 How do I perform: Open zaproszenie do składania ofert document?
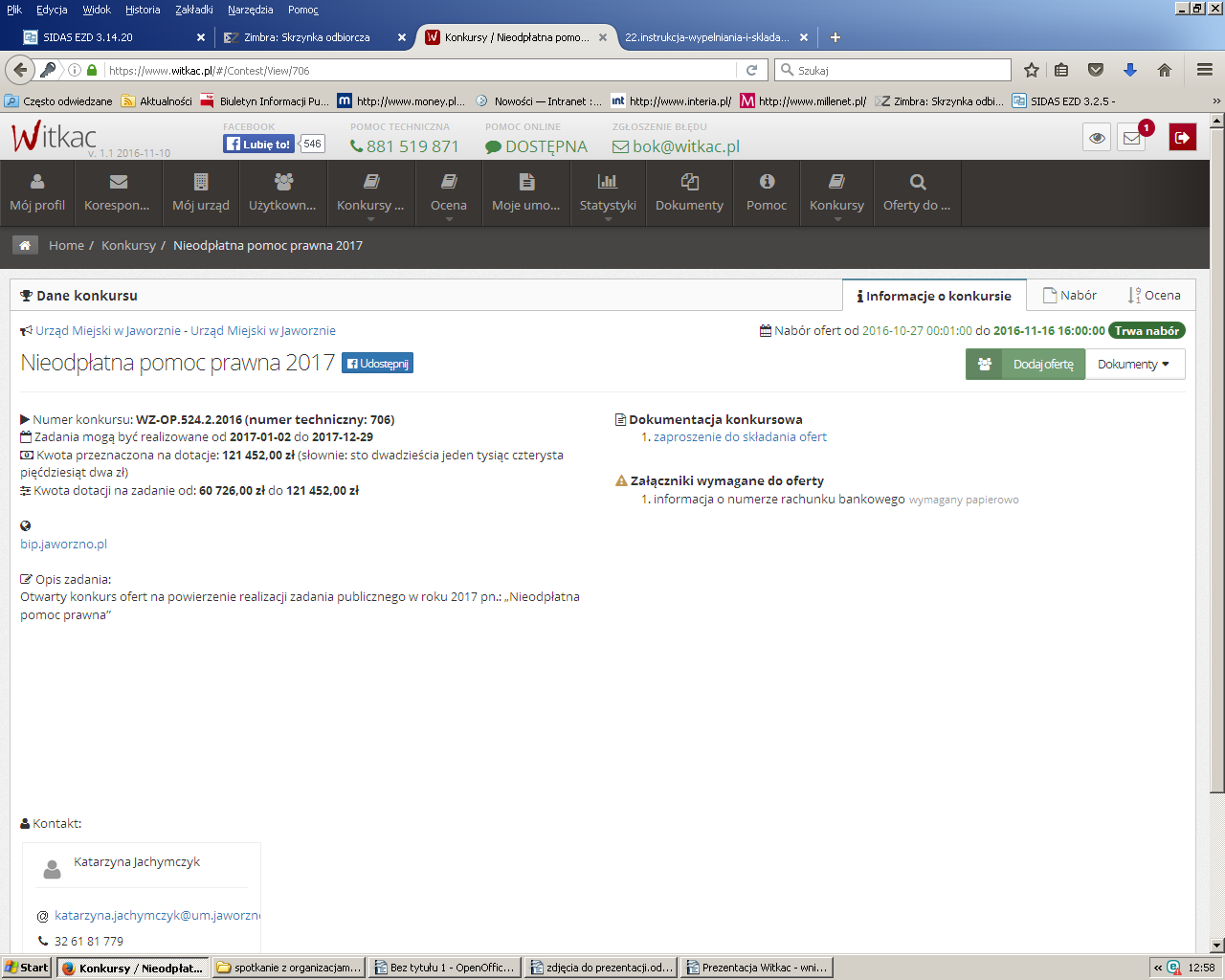[x=740, y=436]
